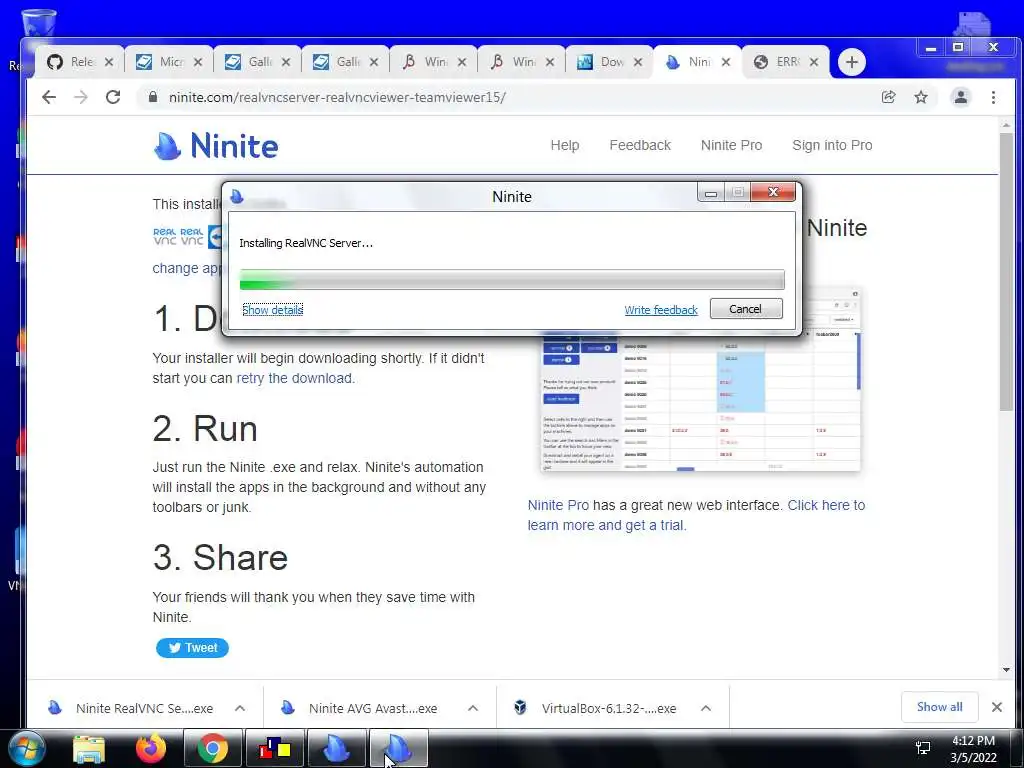
Task: Open the Chrome profile avatar
Action: tap(961, 97)
